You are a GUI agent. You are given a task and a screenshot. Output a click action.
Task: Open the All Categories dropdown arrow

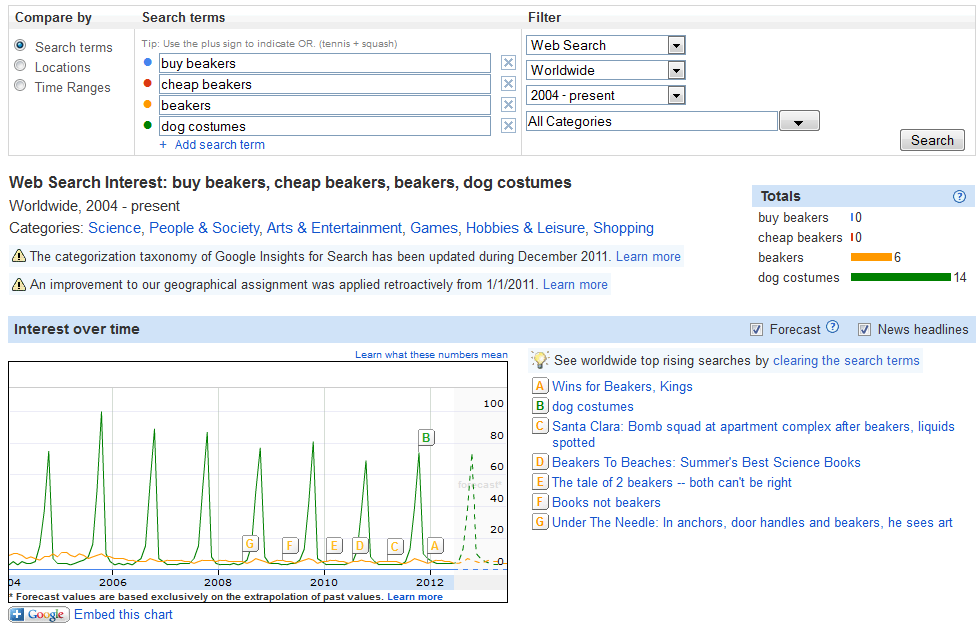pyautogui.click(x=799, y=121)
